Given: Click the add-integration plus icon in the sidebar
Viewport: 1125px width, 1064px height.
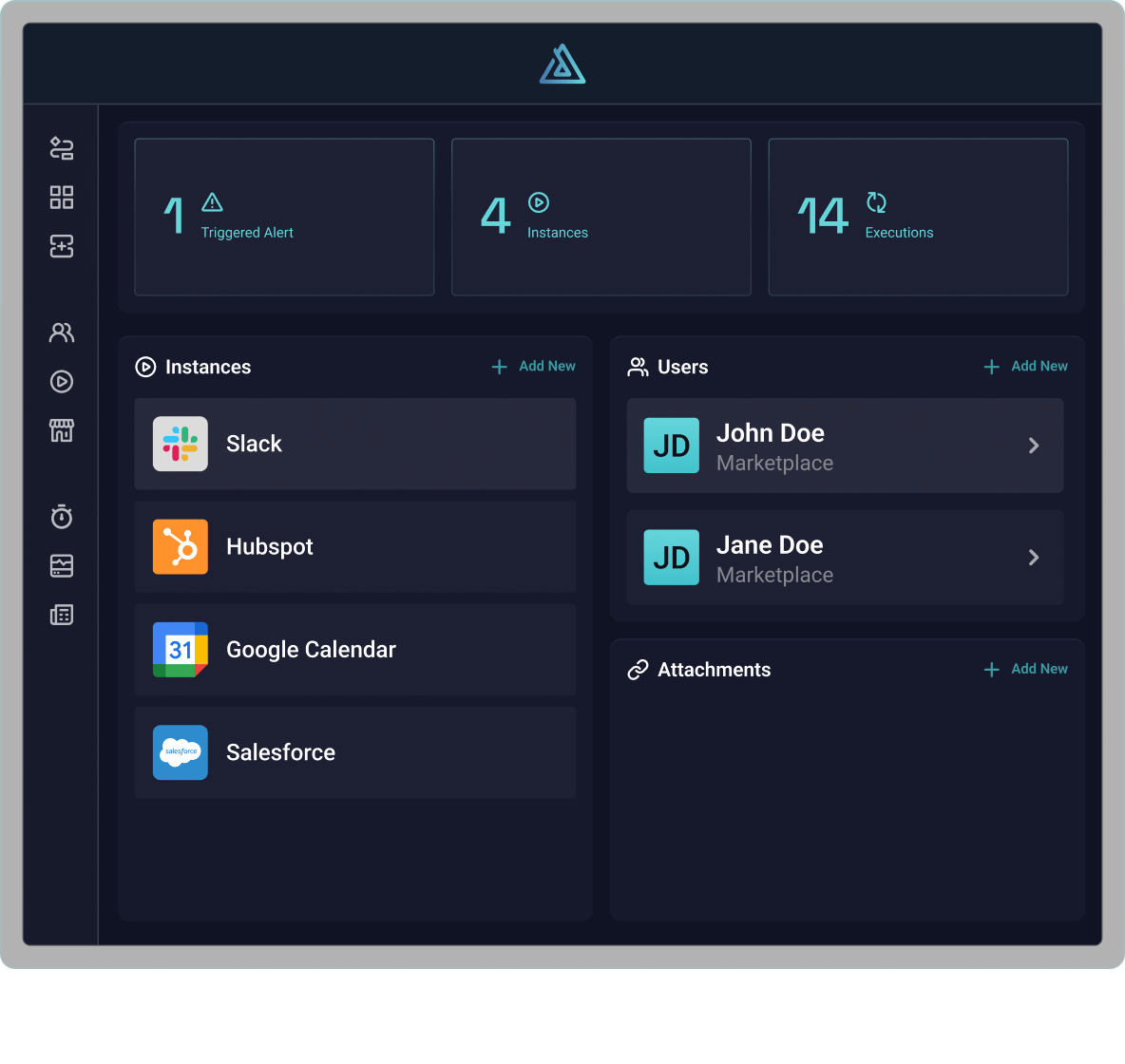Looking at the screenshot, I should (x=62, y=246).
